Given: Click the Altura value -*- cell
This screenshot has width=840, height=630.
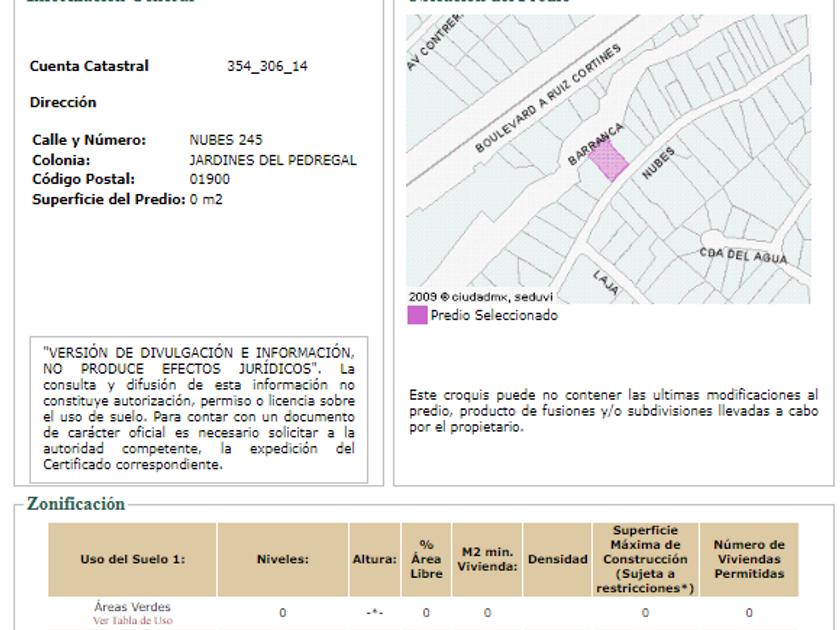Looking at the screenshot, I should click(374, 613).
